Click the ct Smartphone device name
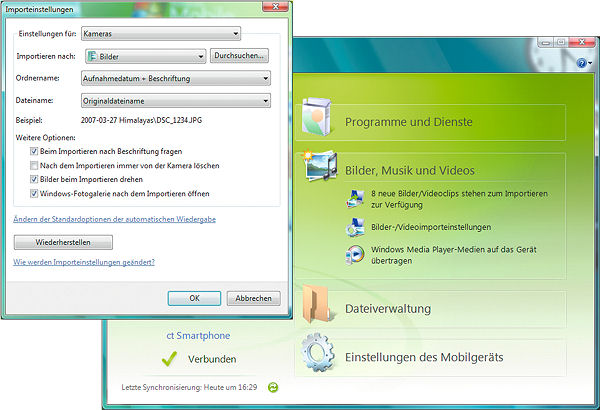Viewport: 600px width, 410px height. click(198, 336)
